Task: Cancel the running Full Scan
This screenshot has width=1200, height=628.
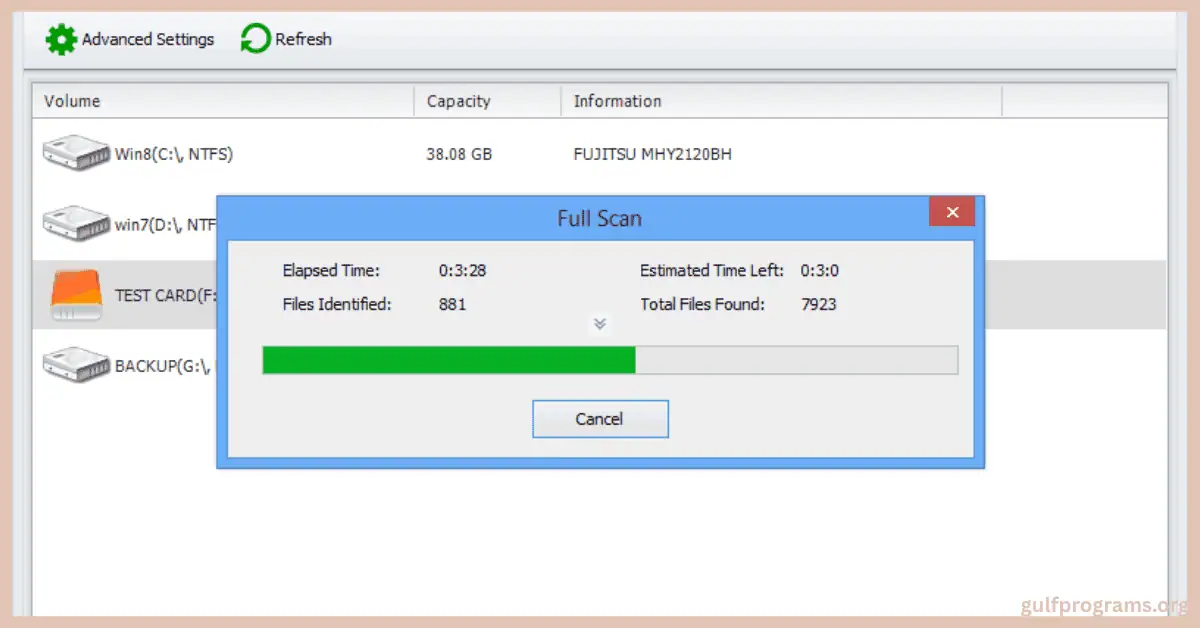Action: point(600,418)
